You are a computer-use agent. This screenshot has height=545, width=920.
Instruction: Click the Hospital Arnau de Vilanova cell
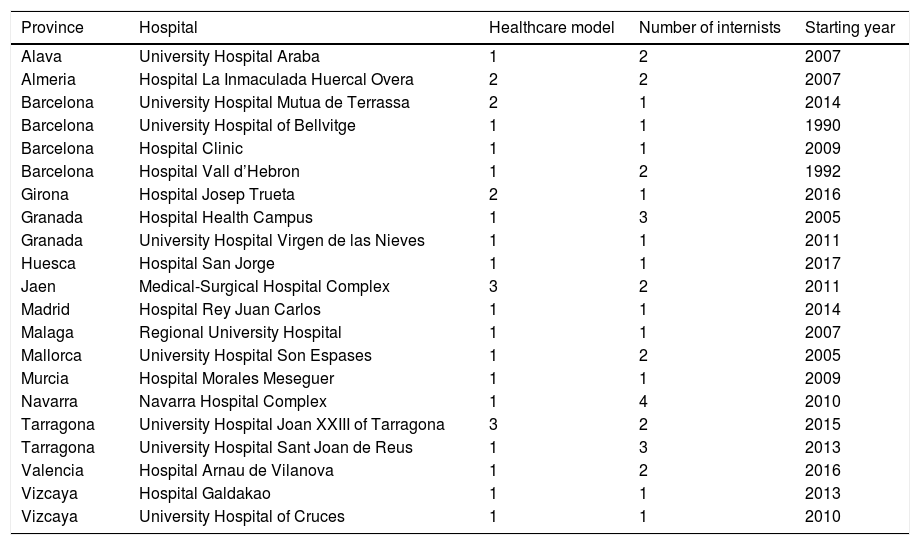pos(236,470)
